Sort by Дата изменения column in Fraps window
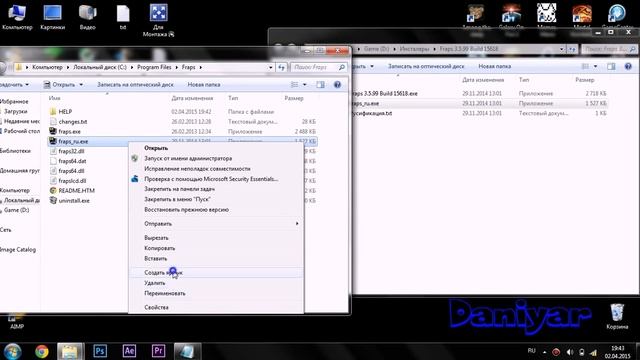This screenshot has width=640, height=360. [192, 98]
